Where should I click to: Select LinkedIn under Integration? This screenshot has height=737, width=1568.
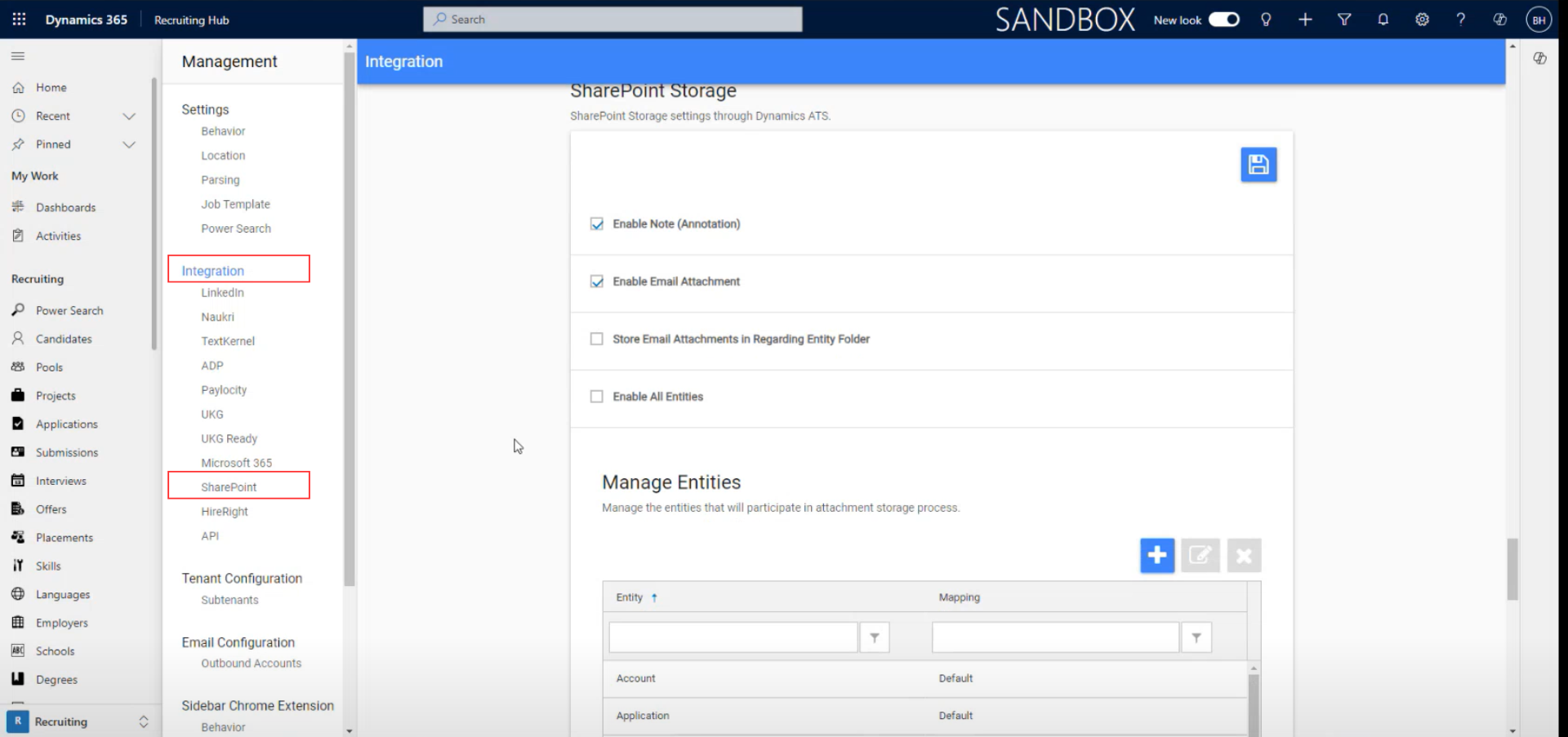(x=222, y=292)
